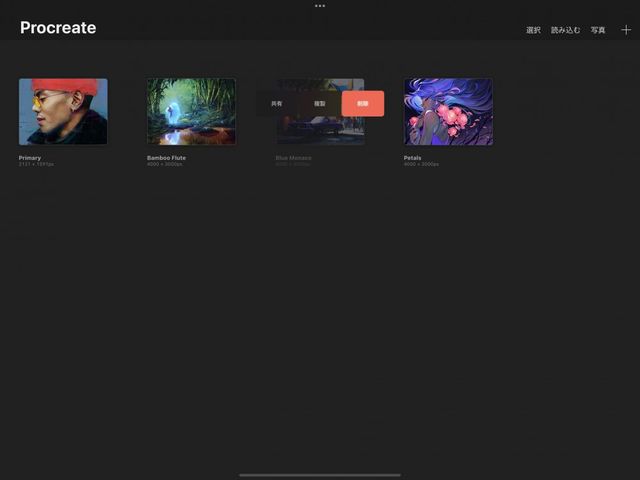This screenshot has height=480, width=640.
Task: Open the Primary artwork thumbnail
Action: click(63, 111)
